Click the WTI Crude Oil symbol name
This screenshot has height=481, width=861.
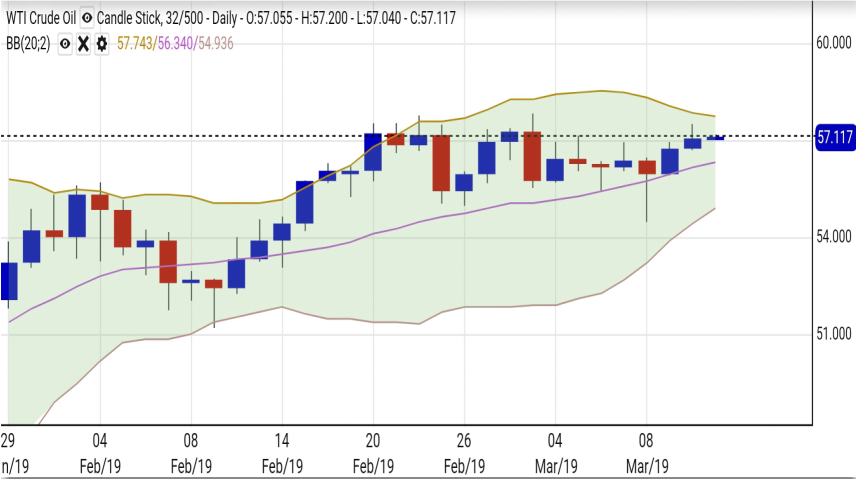pyautogui.click(x=41, y=18)
